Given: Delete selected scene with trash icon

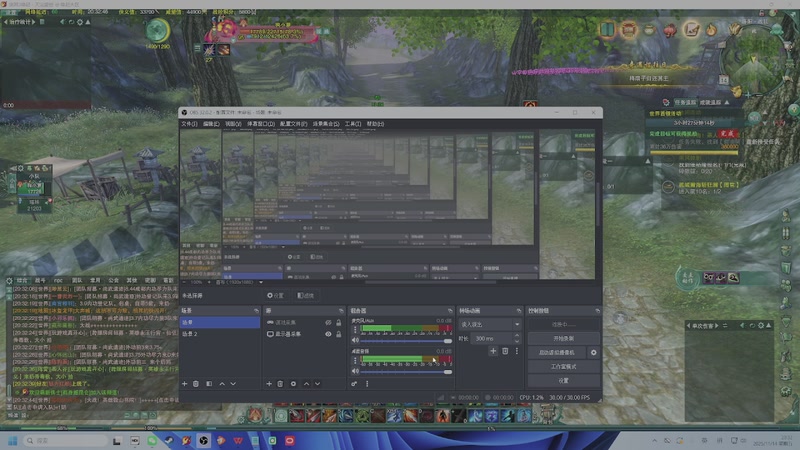Looking at the screenshot, I should pos(196,384).
